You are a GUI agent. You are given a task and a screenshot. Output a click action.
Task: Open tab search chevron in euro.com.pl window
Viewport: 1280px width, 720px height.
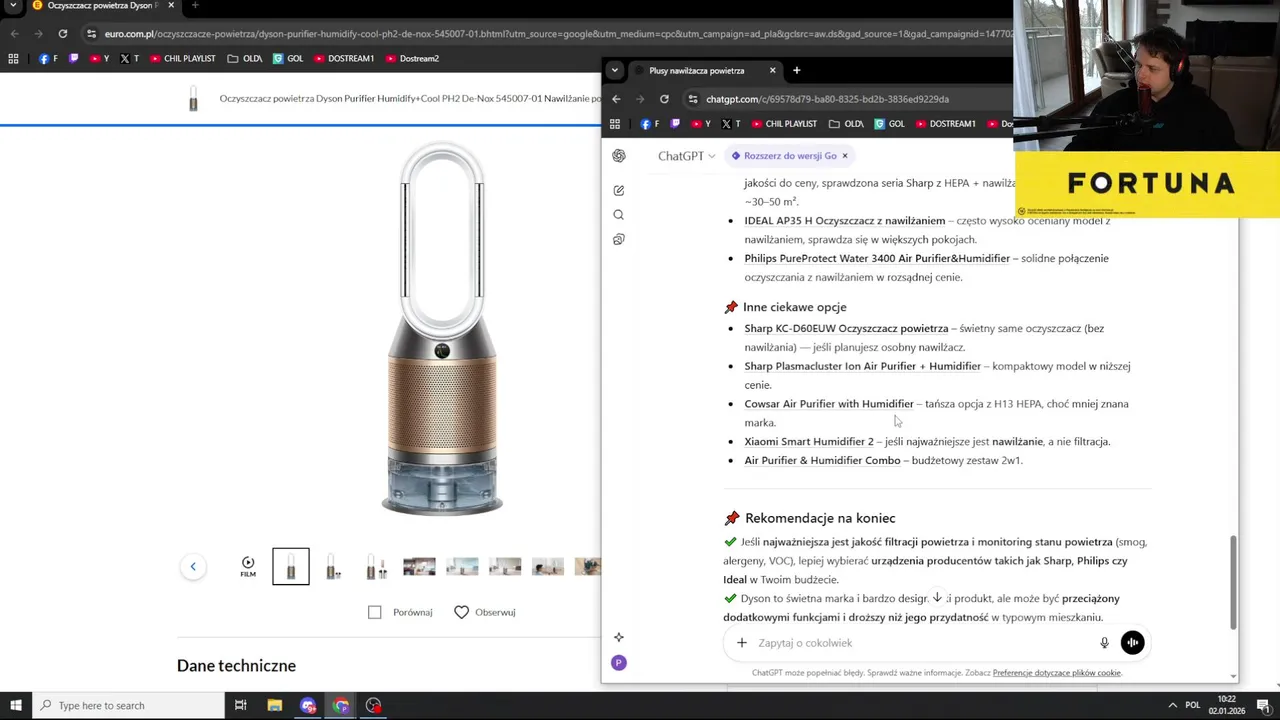point(13,5)
